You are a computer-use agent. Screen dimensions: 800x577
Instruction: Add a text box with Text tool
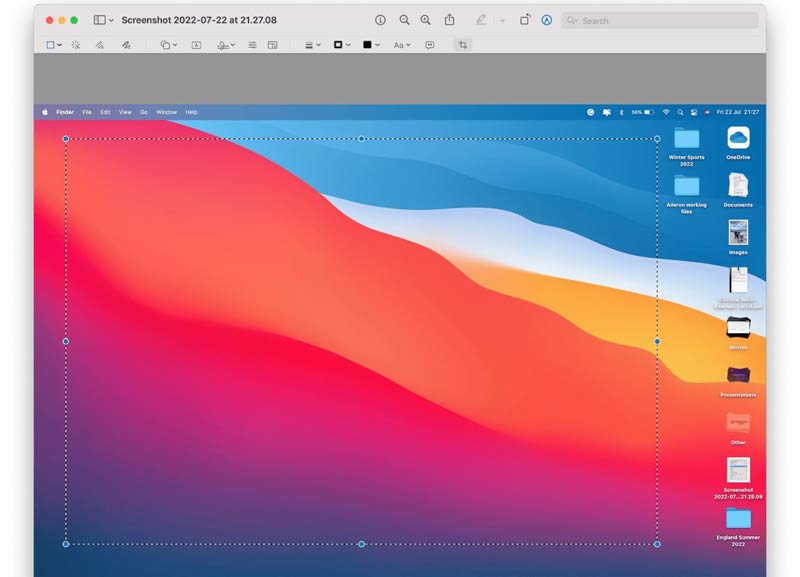[196, 45]
